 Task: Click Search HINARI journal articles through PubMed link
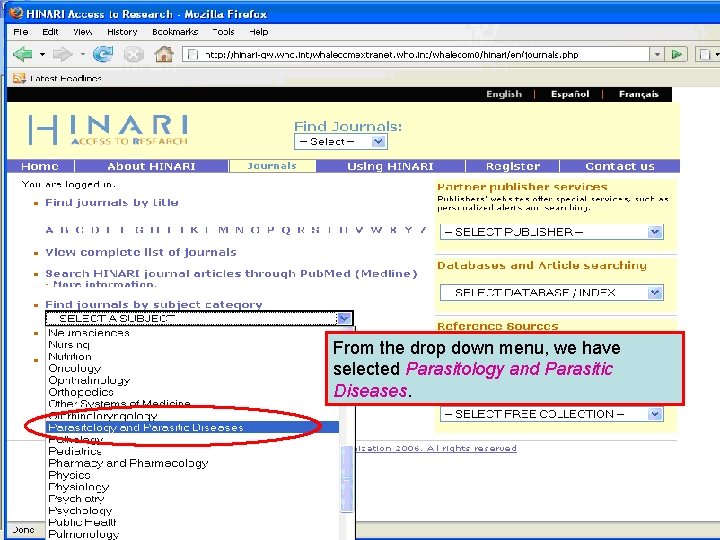point(231,274)
